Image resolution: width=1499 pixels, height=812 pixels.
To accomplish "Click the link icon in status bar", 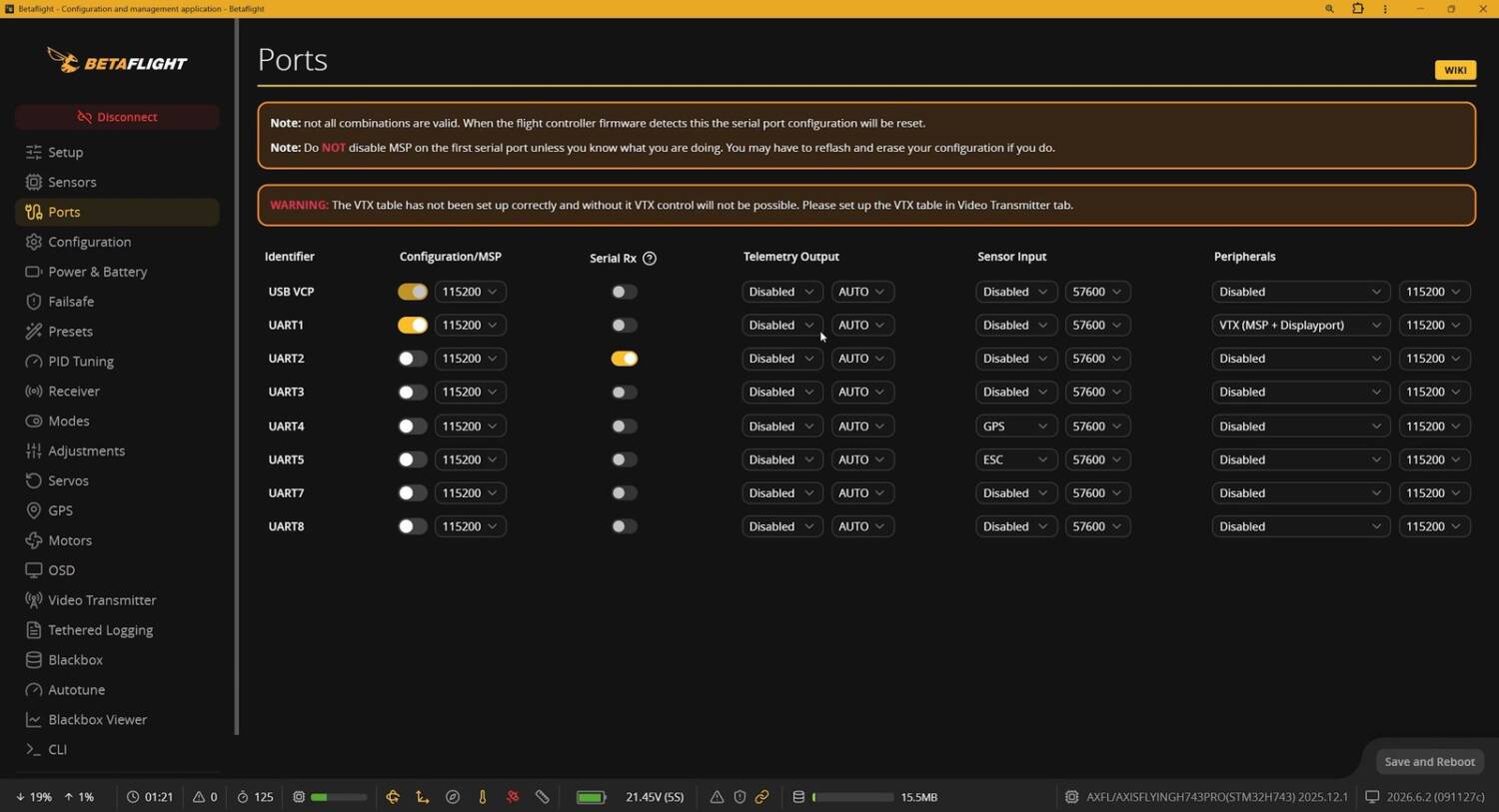I will (761, 797).
